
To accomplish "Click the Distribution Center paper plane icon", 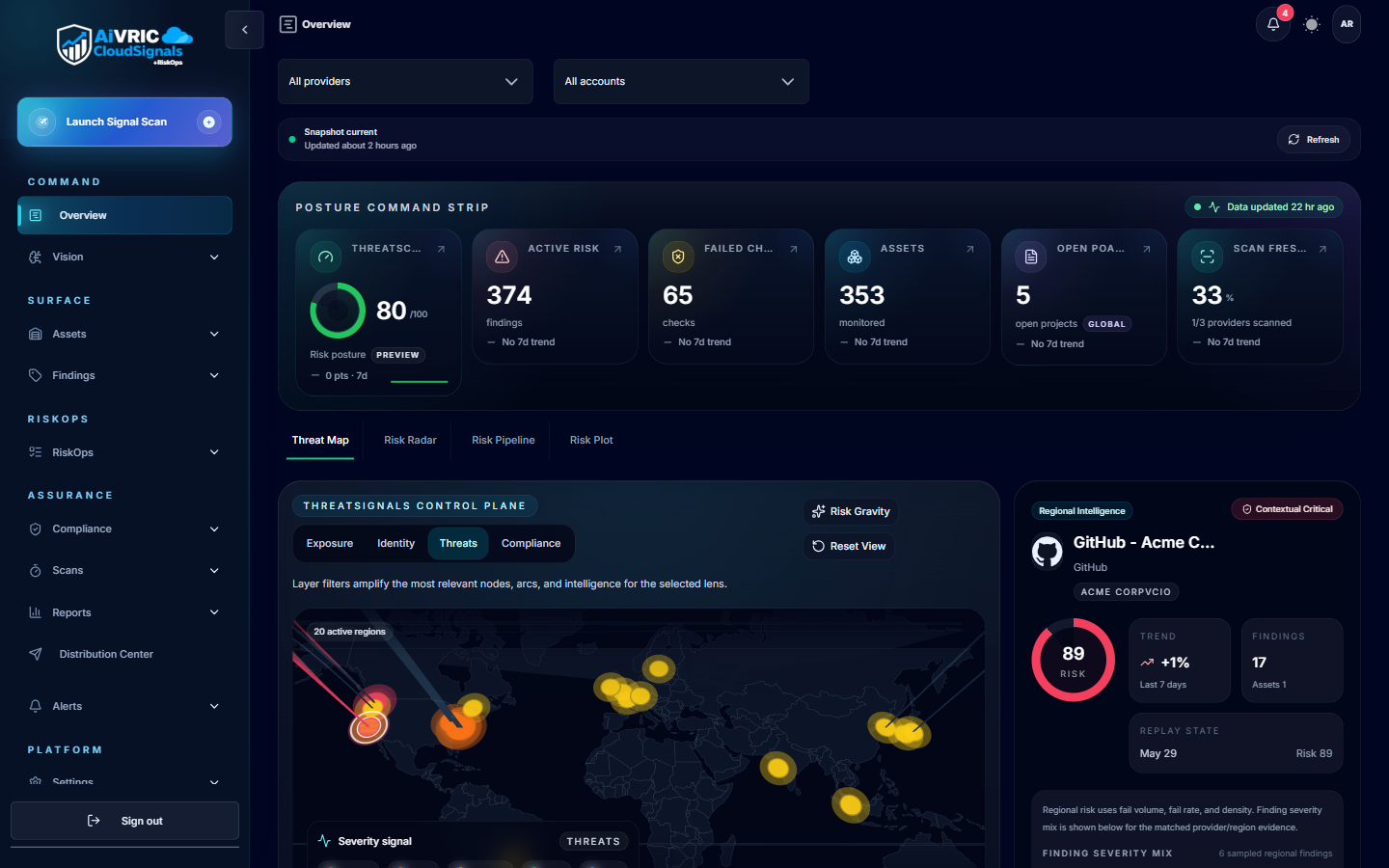I will click(x=36, y=654).
